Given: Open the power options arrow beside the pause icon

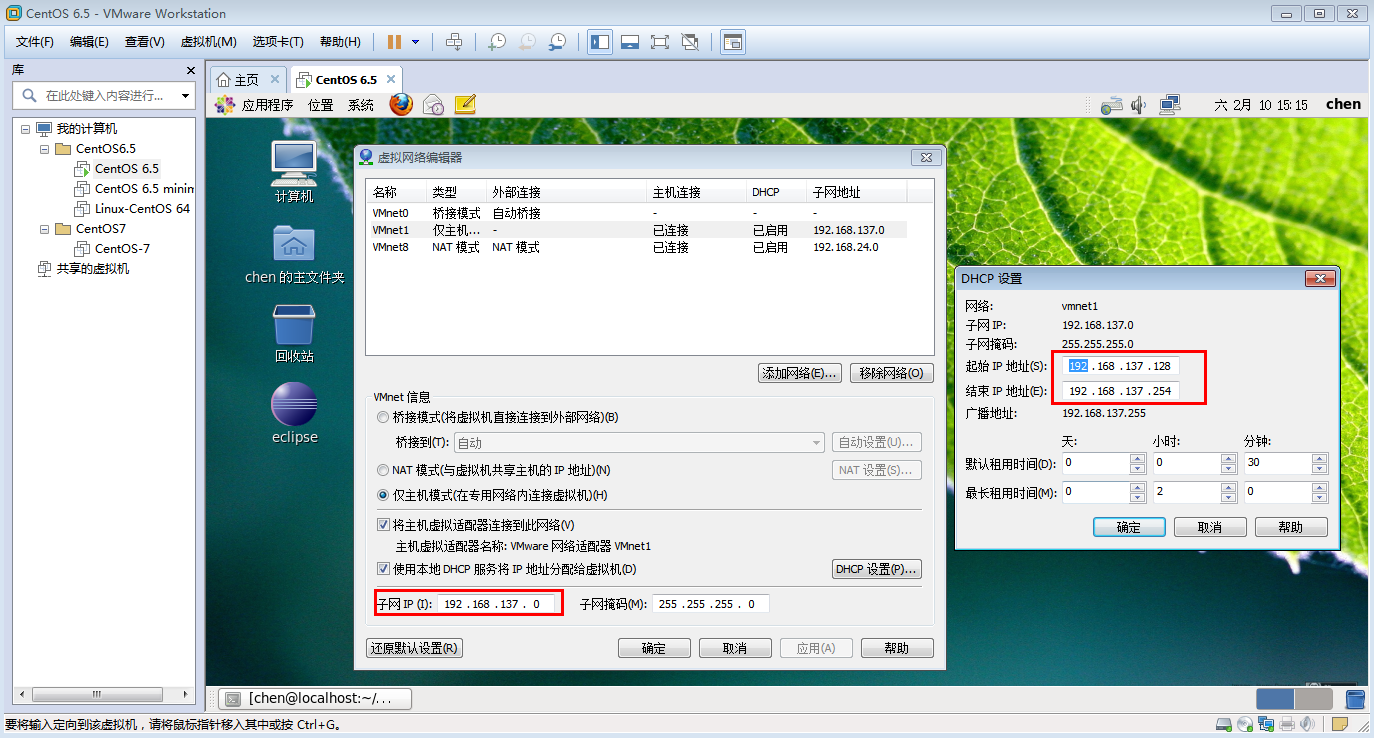Looking at the screenshot, I should (415, 42).
